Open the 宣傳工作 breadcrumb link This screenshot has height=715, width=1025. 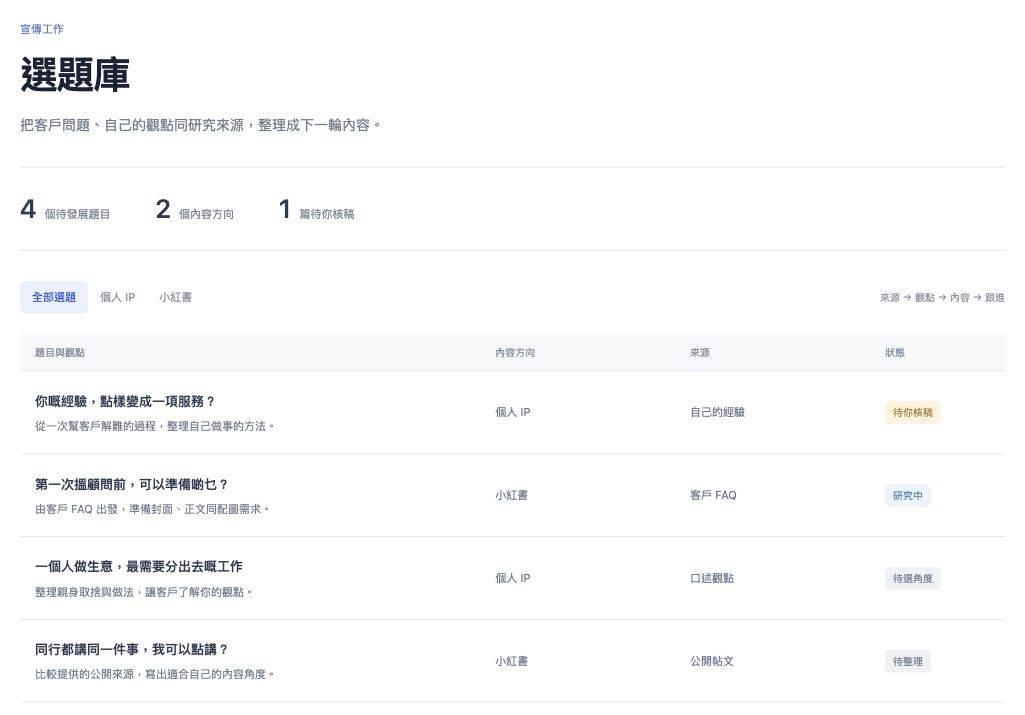click(x=42, y=29)
